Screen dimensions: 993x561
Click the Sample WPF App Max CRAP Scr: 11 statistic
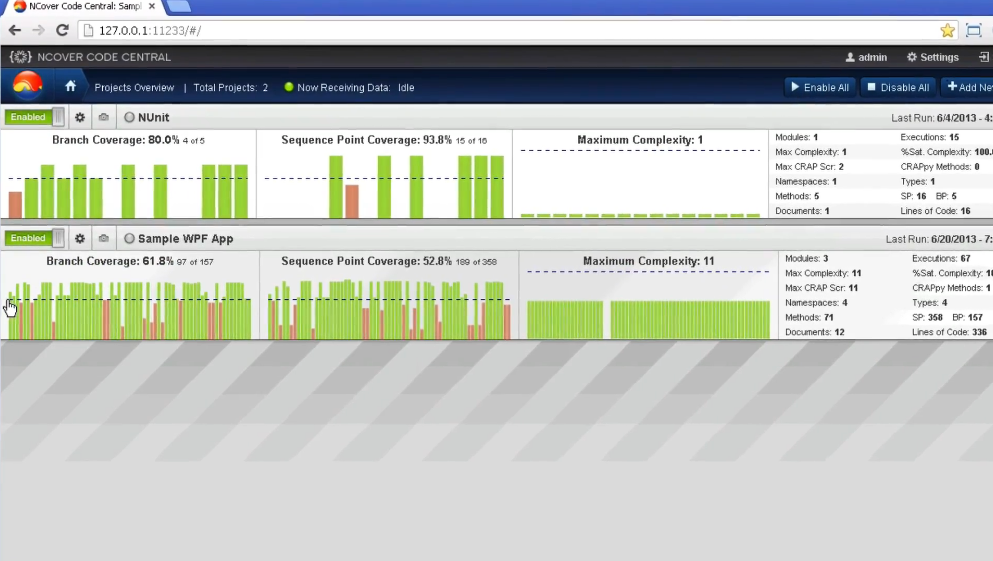(822, 288)
